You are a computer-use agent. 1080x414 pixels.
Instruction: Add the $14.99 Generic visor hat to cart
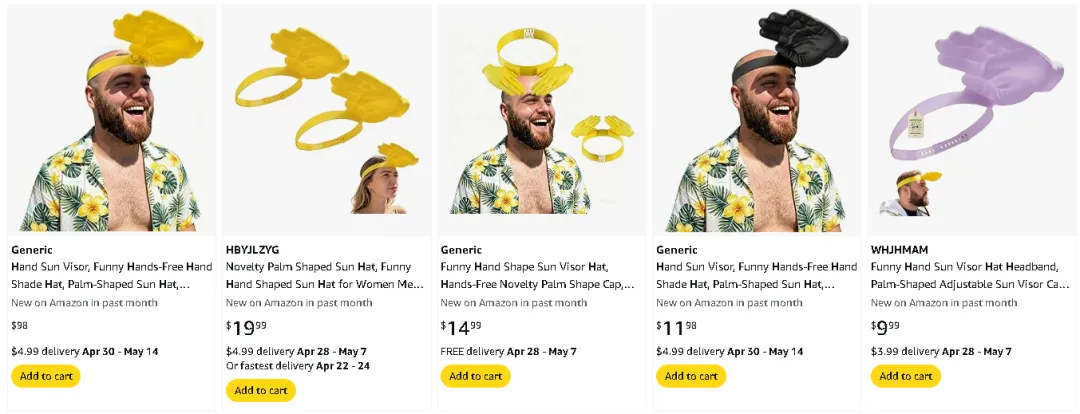pyautogui.click(x=475, y=376)
